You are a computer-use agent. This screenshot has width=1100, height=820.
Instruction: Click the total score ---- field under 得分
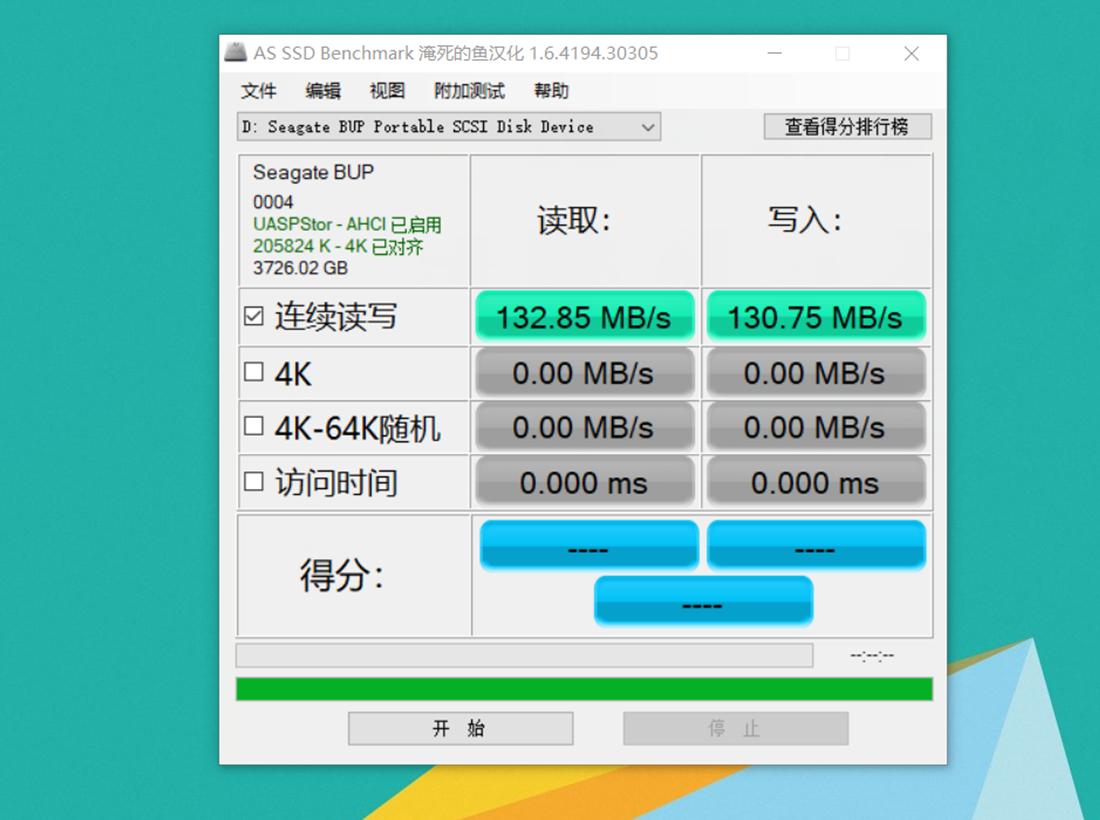click(702, 601)
